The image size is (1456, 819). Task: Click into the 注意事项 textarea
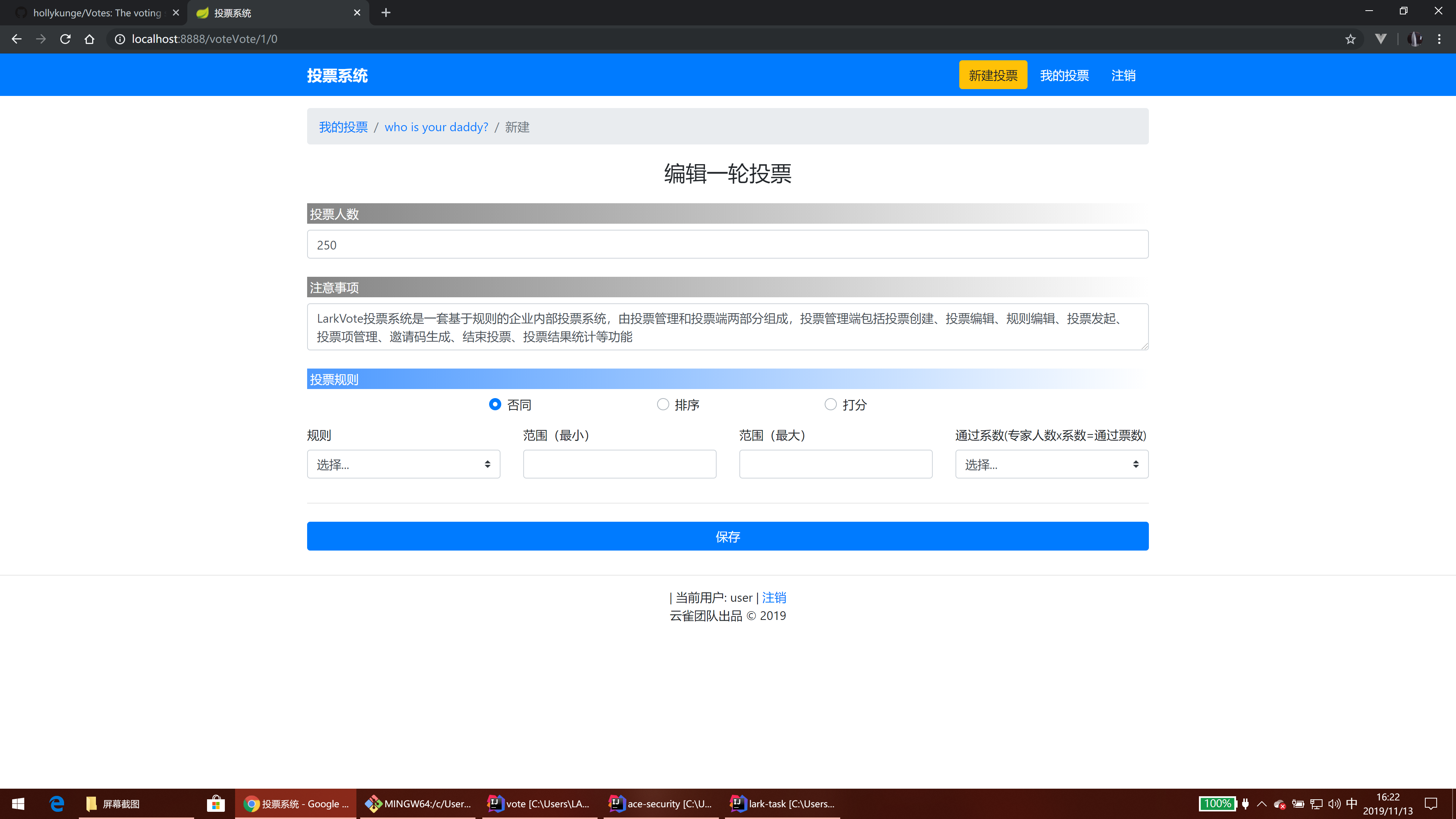[x=728, y=327]
